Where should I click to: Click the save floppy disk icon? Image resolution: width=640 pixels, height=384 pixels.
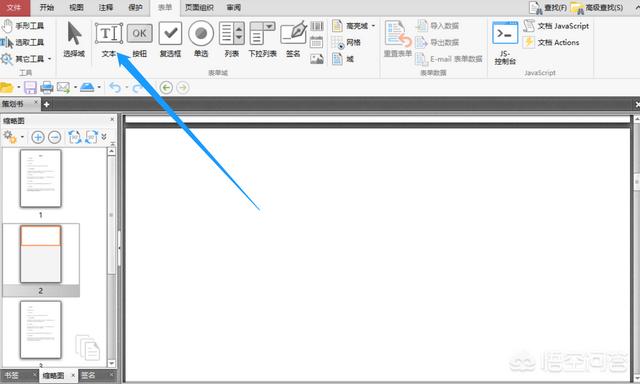[x=30, y=87]
